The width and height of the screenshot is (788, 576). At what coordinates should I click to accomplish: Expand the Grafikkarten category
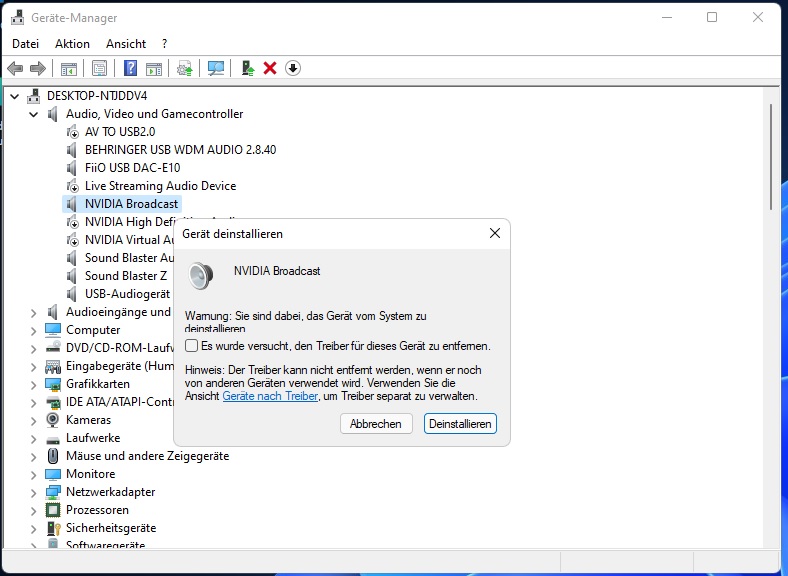point(34,385)
